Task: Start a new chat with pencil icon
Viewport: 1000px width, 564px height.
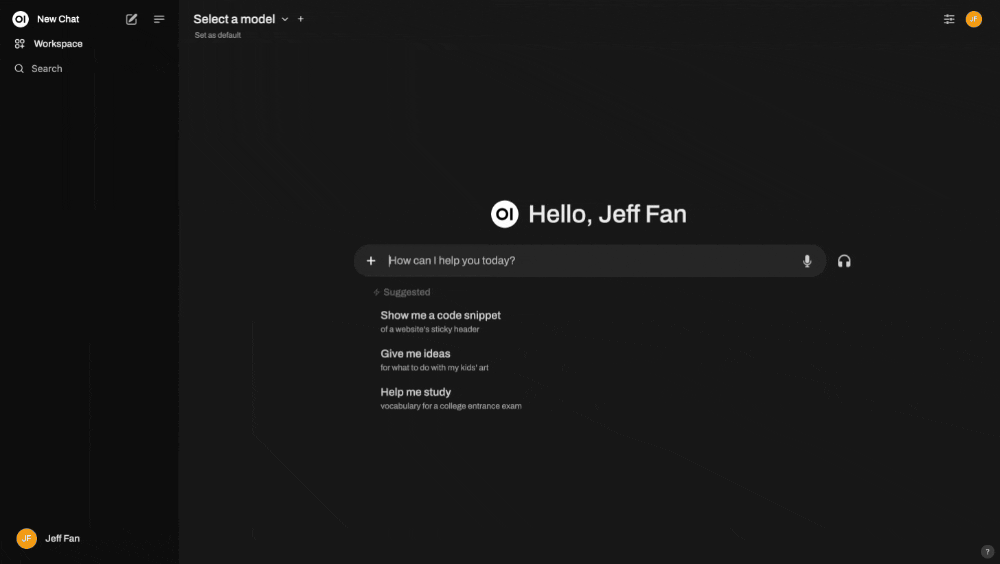Action: (131, 19)
